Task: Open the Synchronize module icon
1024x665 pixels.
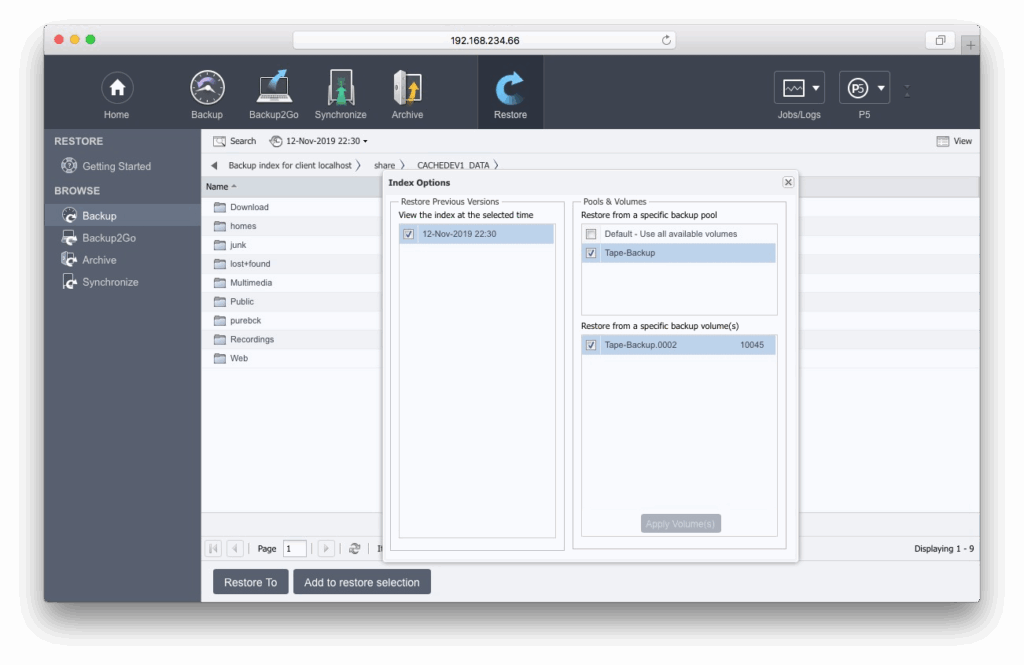Action: [340, 89]
